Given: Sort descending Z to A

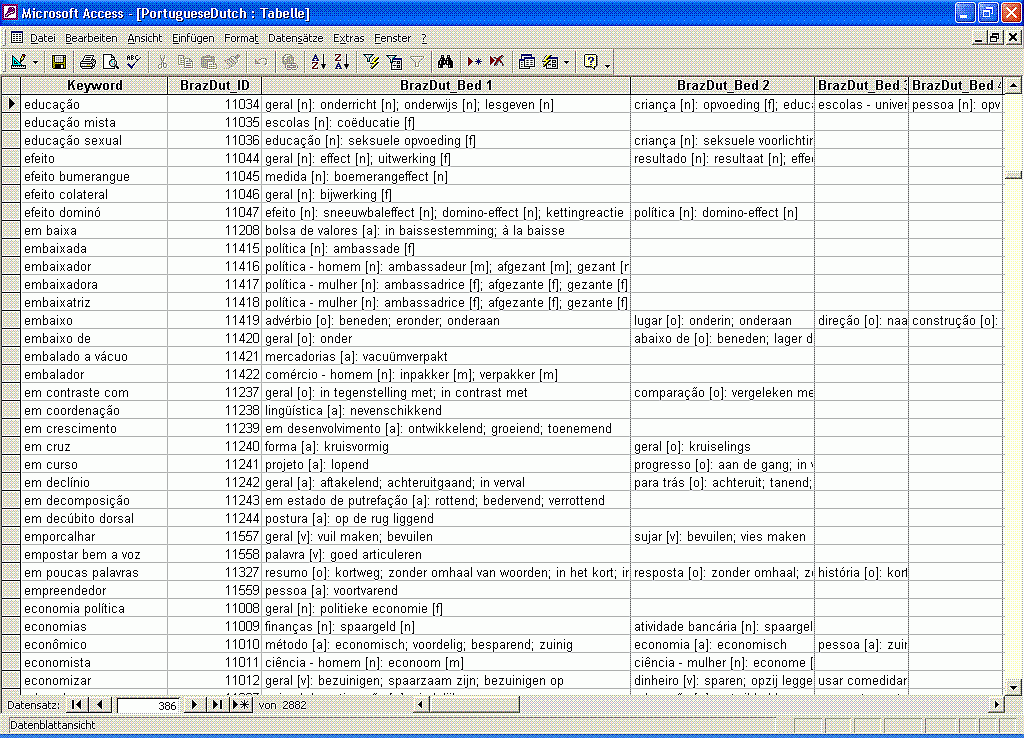Looking at the screenshot, I should coord(342,62).
